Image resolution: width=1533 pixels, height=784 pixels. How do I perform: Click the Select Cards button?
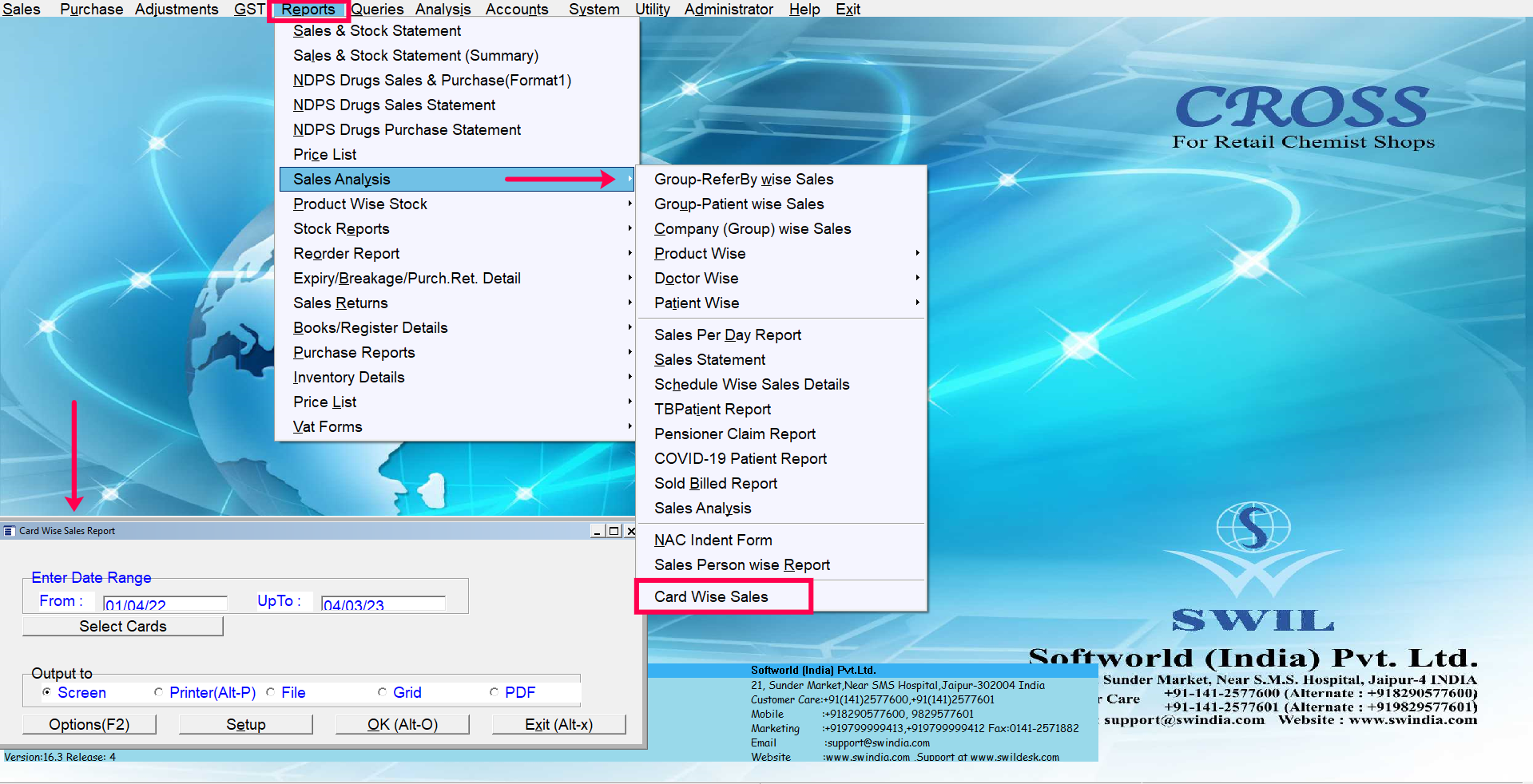(x=123, y=627)
